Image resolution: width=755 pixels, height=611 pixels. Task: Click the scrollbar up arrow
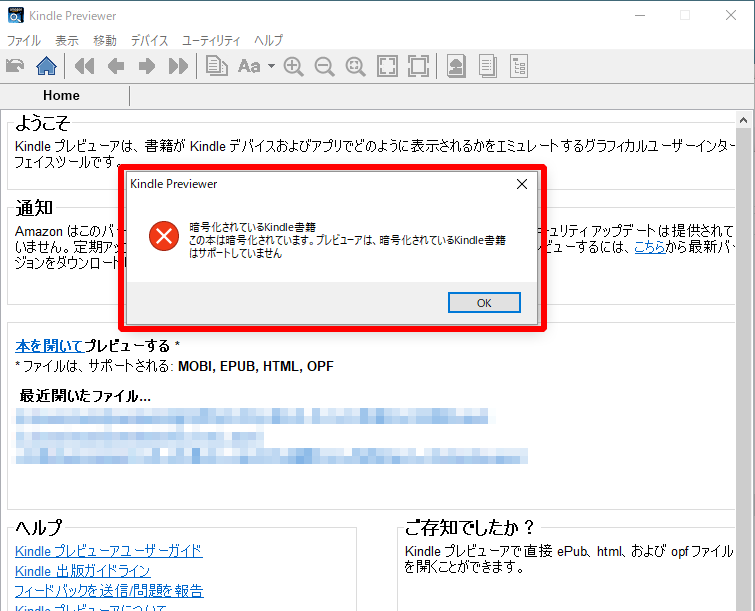[743, 119]
